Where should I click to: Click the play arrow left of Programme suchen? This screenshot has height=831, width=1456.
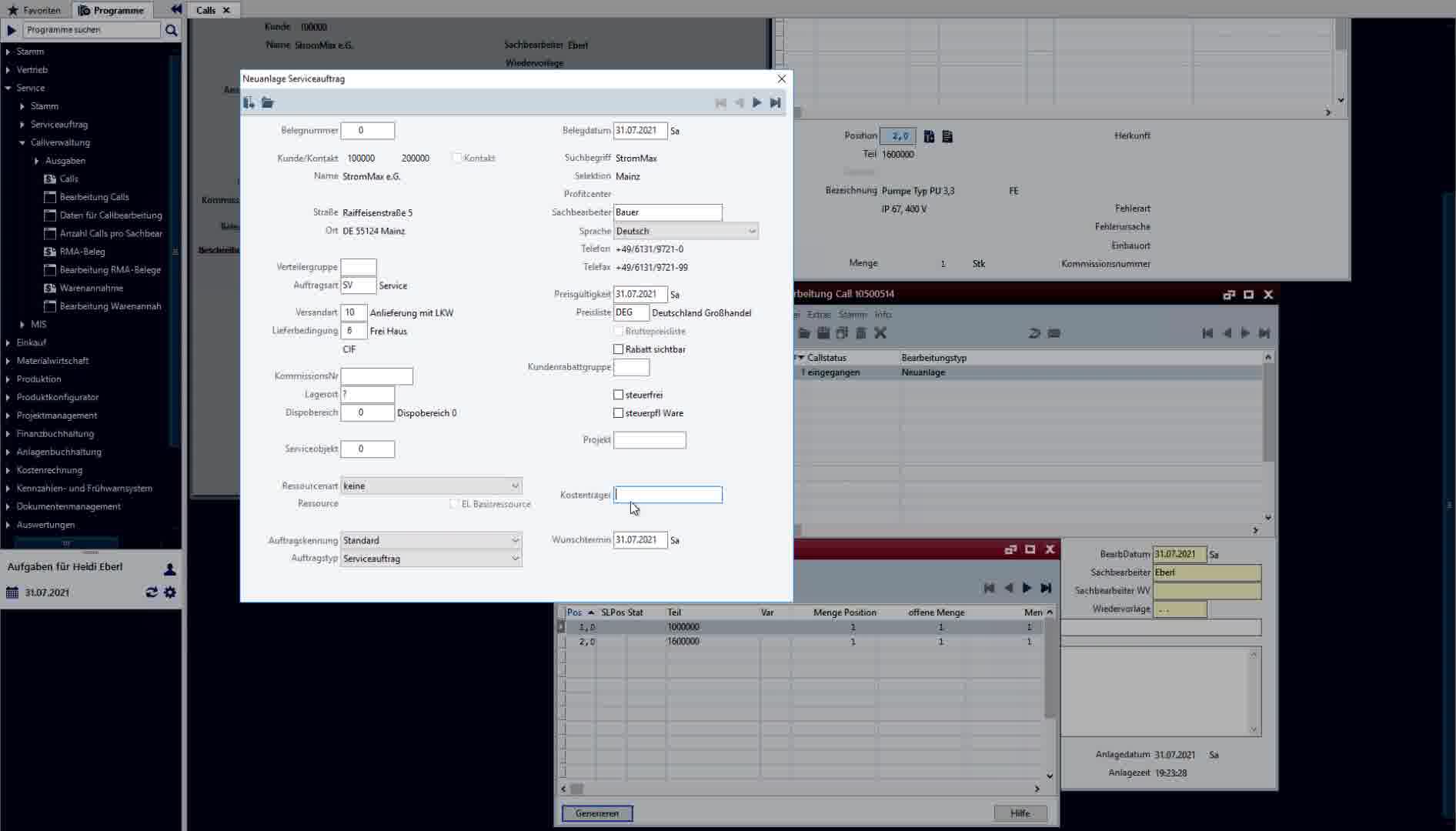tap(12, 30)
